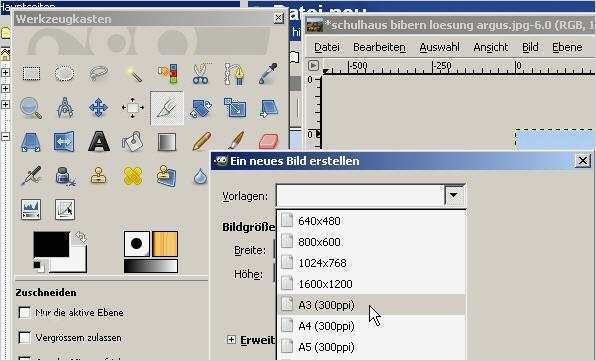The image size is (596, 361).
Task: Choose the 1600x1200 template
Action: pyautogui.click(x=372, y=283)
